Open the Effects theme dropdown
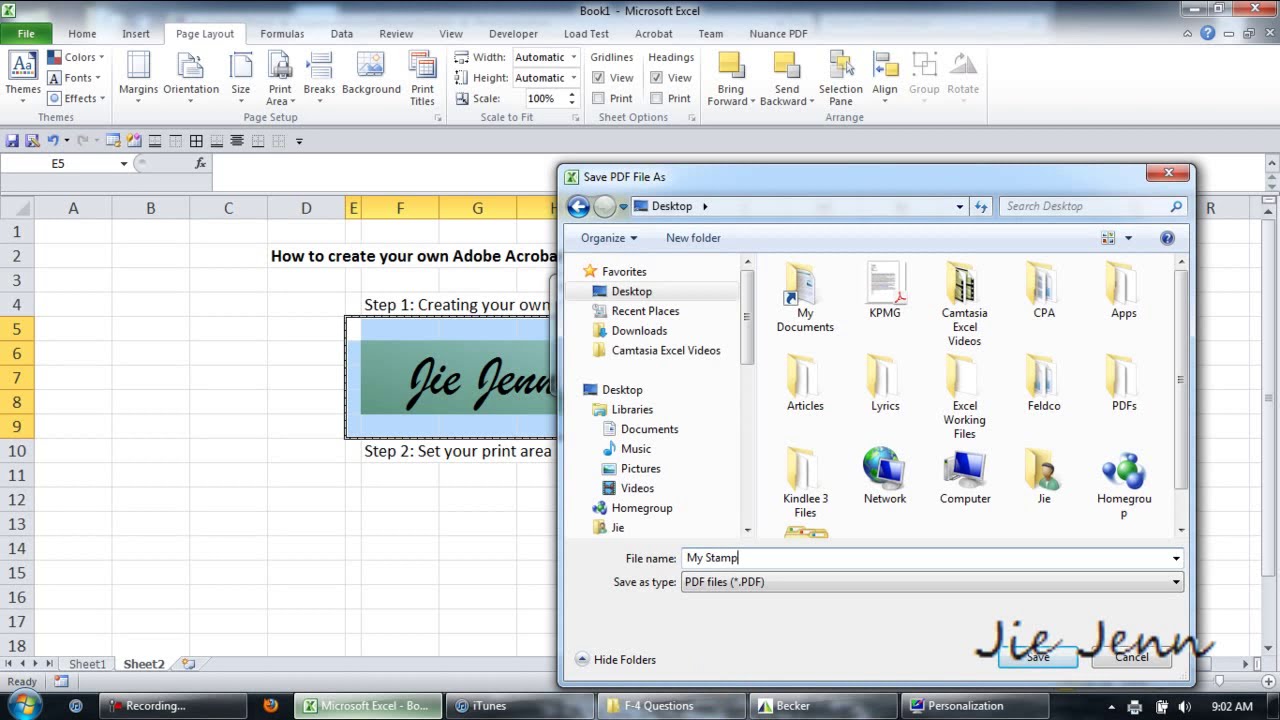The image size is (1280, 720). (x=76, y=98)
